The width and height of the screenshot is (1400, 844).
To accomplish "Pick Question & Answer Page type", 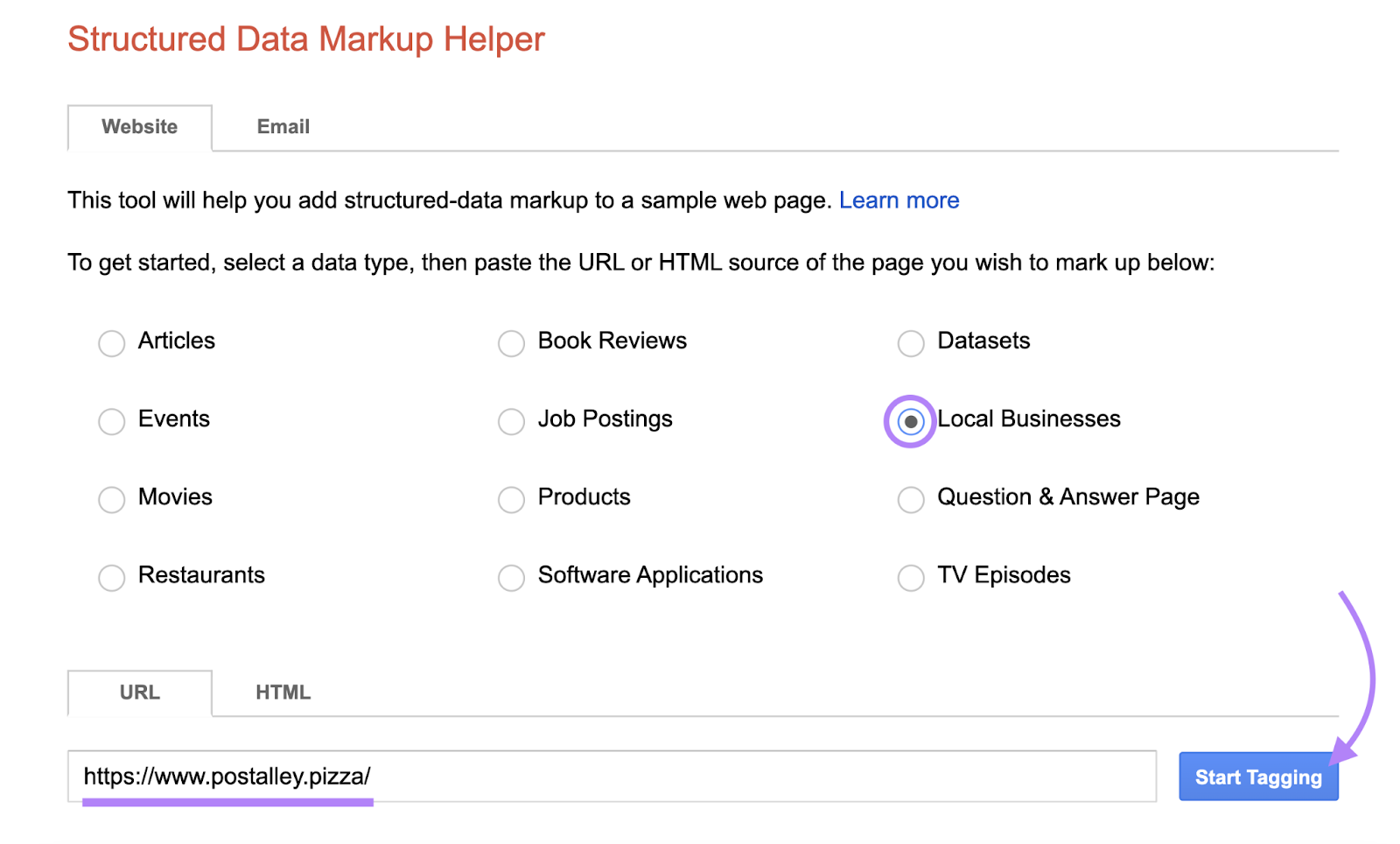I will tap(910, 499).
